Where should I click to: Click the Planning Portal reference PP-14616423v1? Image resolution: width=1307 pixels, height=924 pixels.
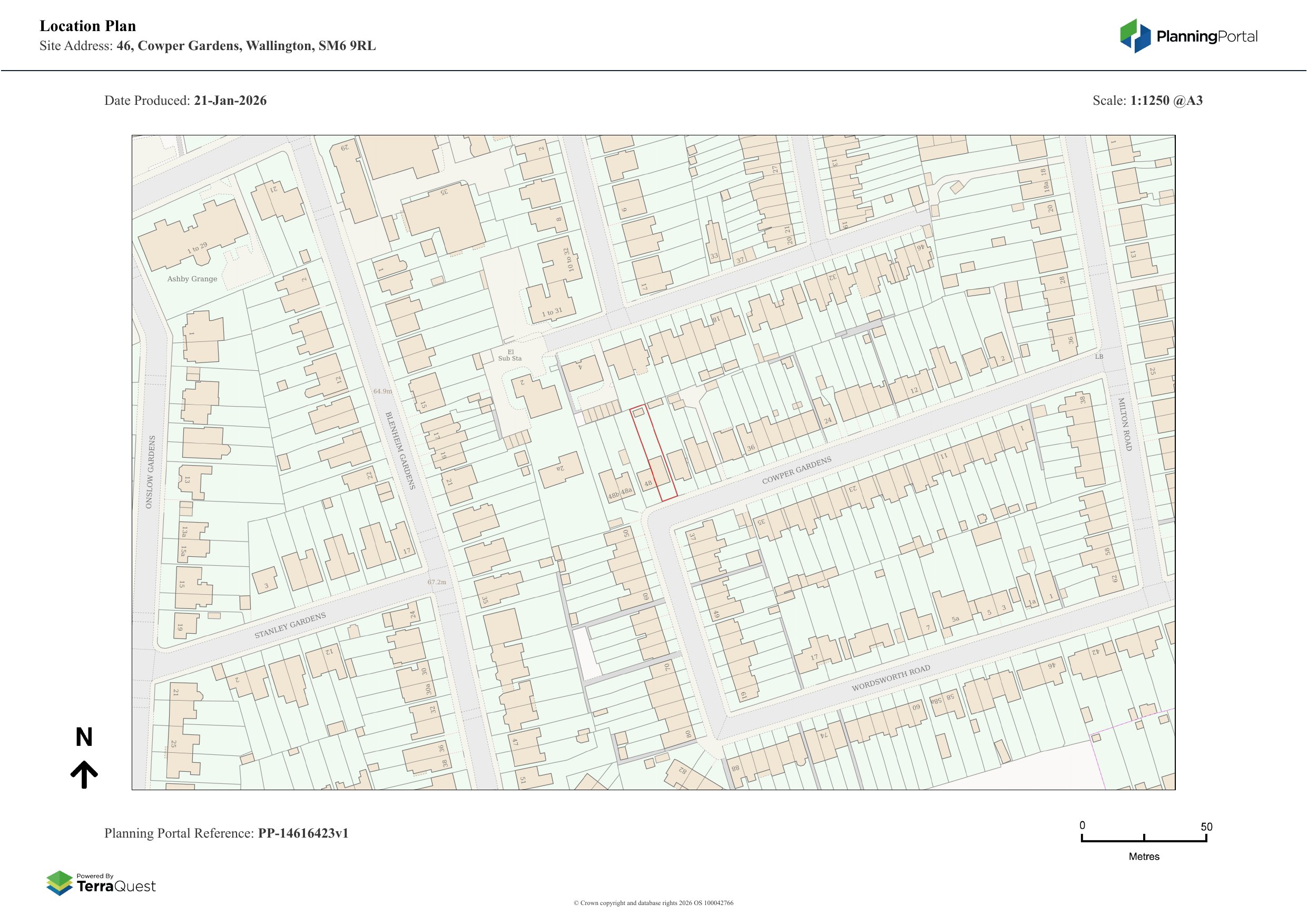pyautogui.click(x=303, y=833)
